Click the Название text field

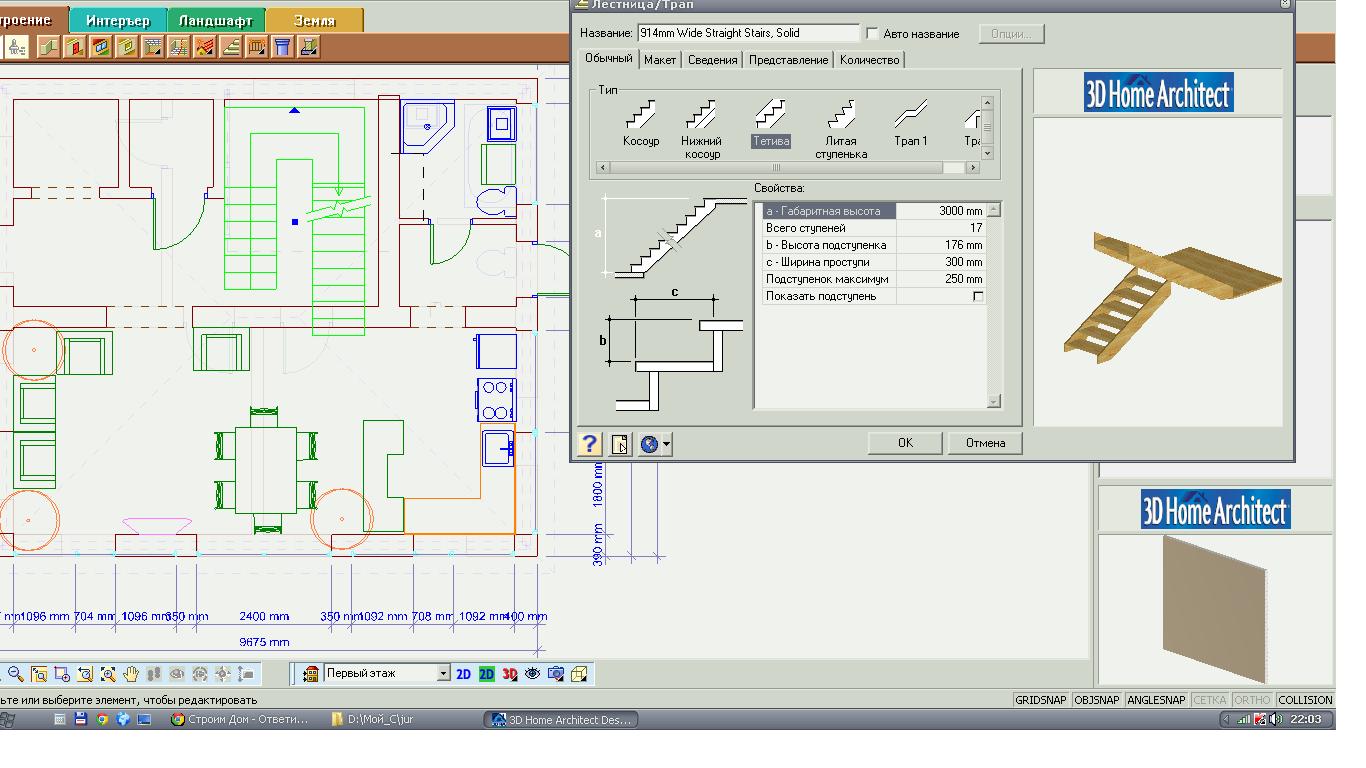[x=747, y=33]
